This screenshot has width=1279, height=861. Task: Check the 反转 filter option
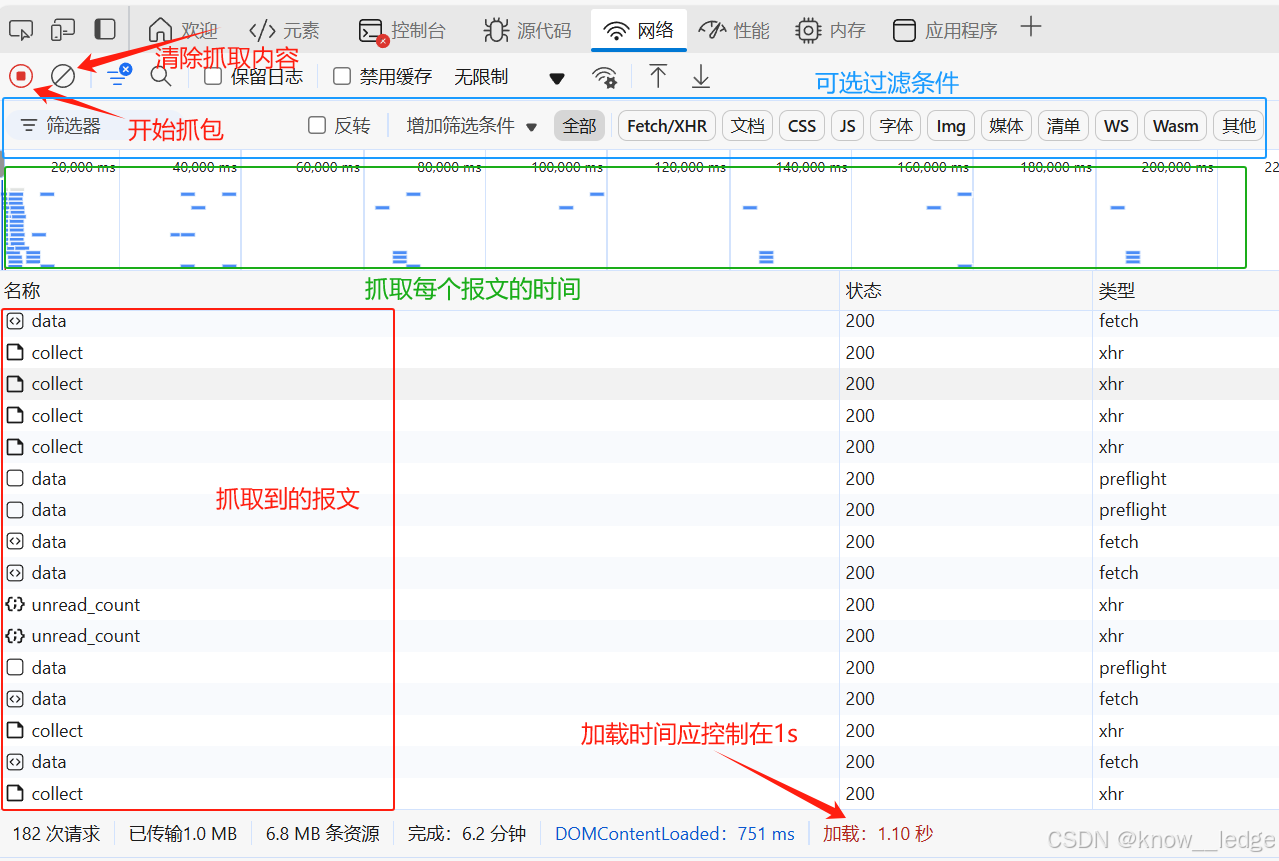click(317, 125)
